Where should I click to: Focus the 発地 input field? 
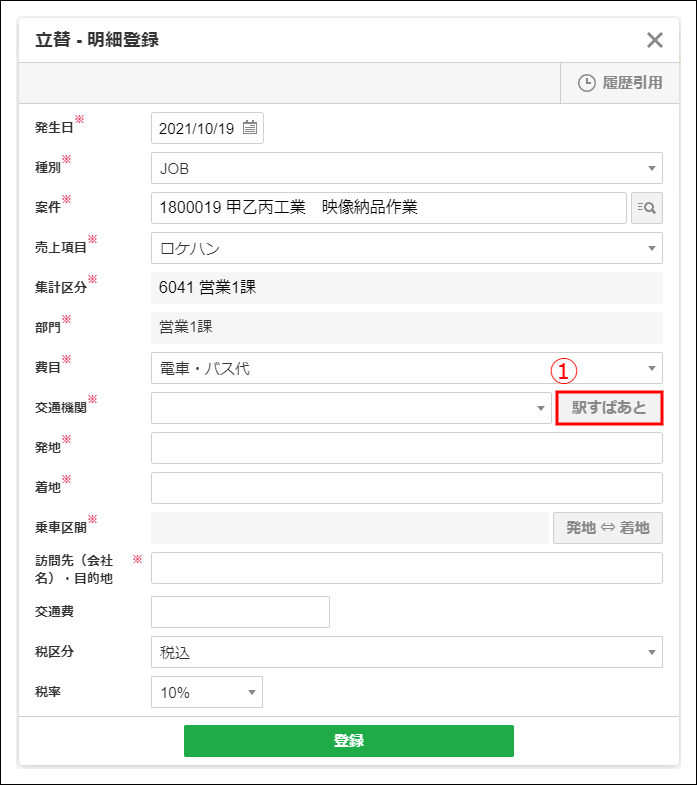[x=406, y=448]
